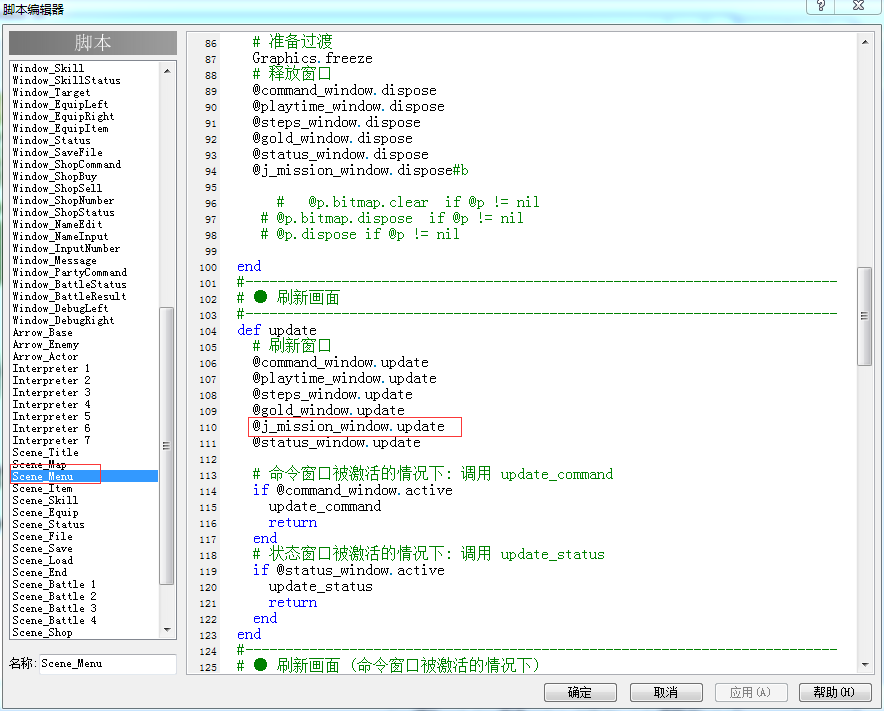The height and width of the screenshot is (711, 884).
Task: Click the 帮助 (H) help button
Action: pyautogui.click(x=835, y=692)
